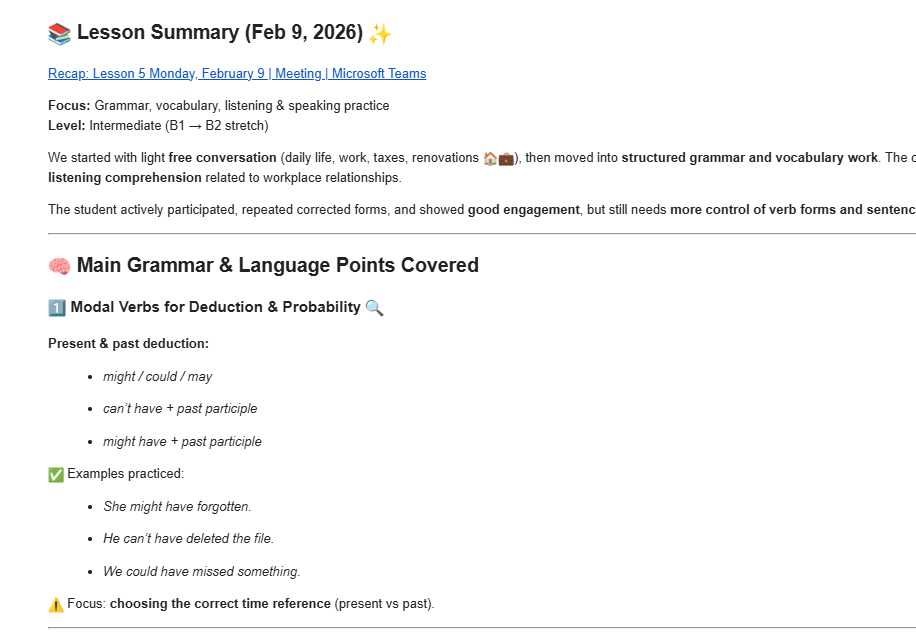916x637 pixels.
Task: Click the "might / could / may" bullet
Action: 157,377
